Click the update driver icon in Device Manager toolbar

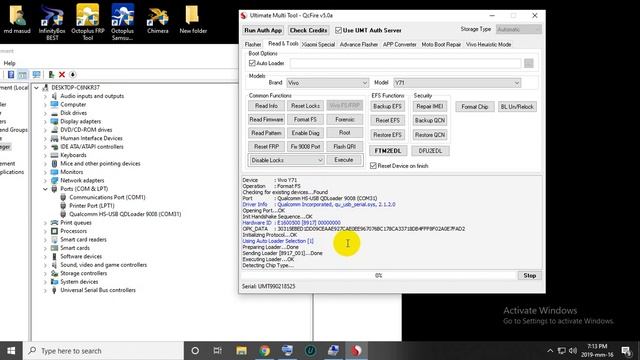[x=51, y=75]
